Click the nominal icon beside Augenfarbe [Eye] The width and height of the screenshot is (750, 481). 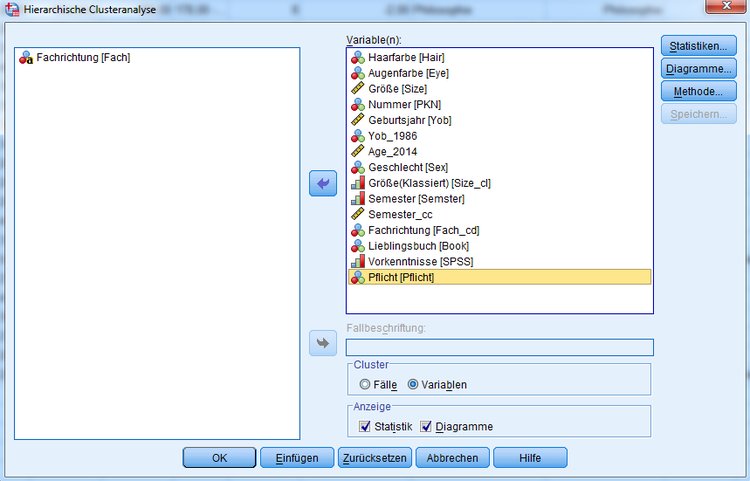[x=357, y=73]
